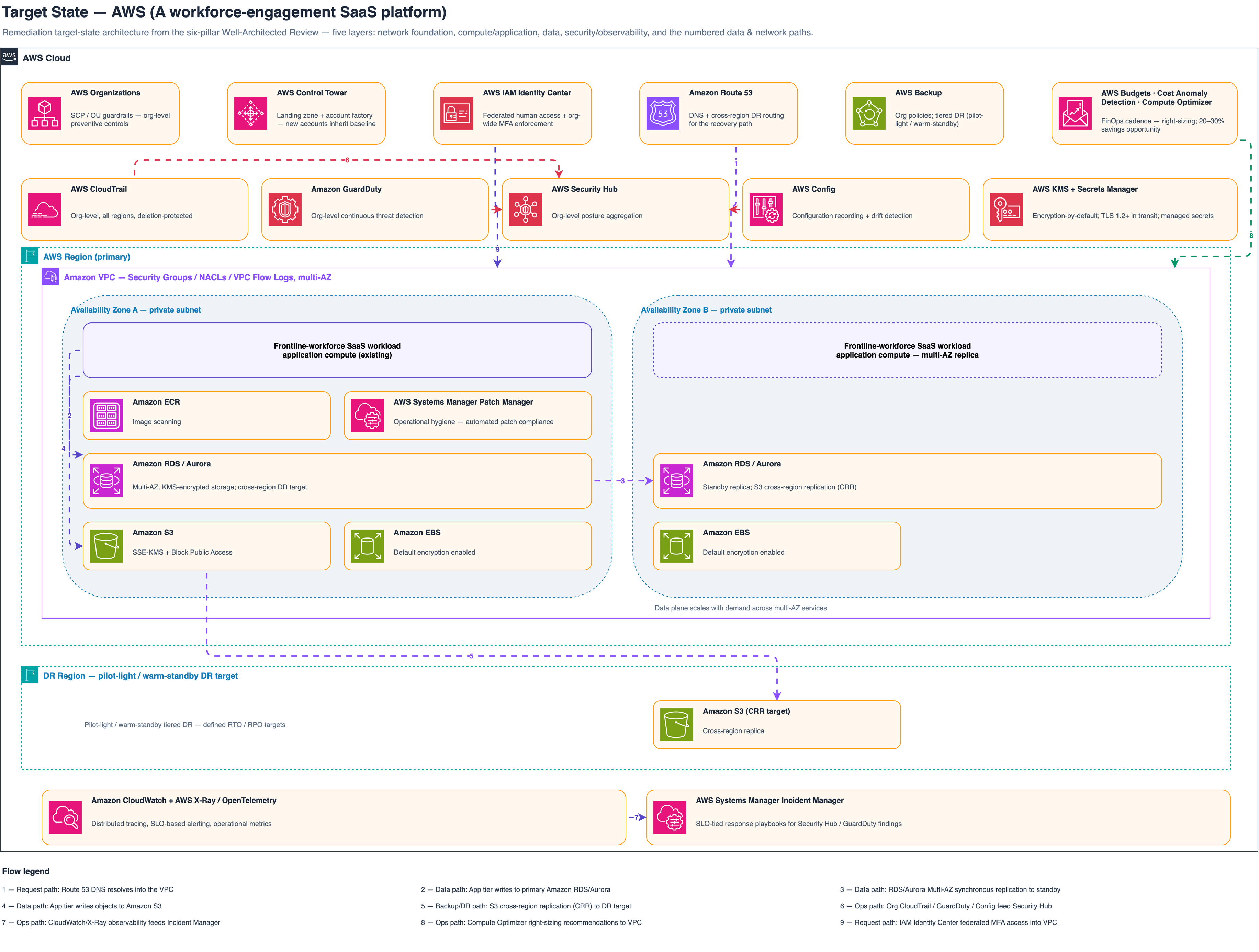Click the DR Region flag icon
Screen dimensions: 1259x952
click(30, 675)
